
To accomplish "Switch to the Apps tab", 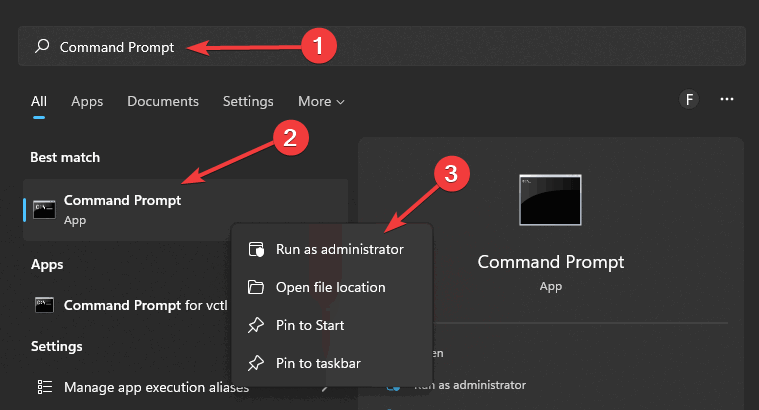I will [87, 101].
